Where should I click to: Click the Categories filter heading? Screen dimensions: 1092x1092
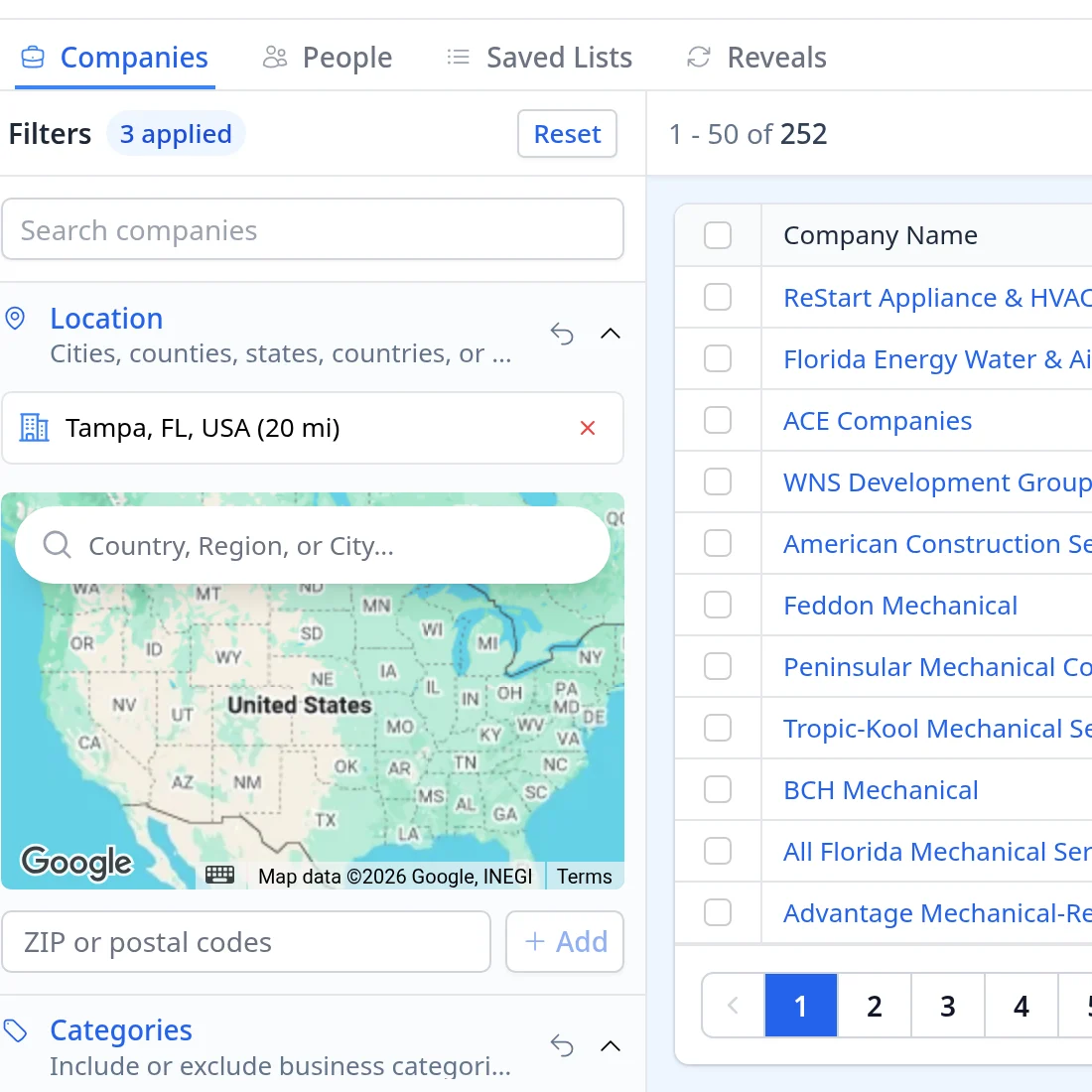pyautogui.click(x=121, y=1030)
